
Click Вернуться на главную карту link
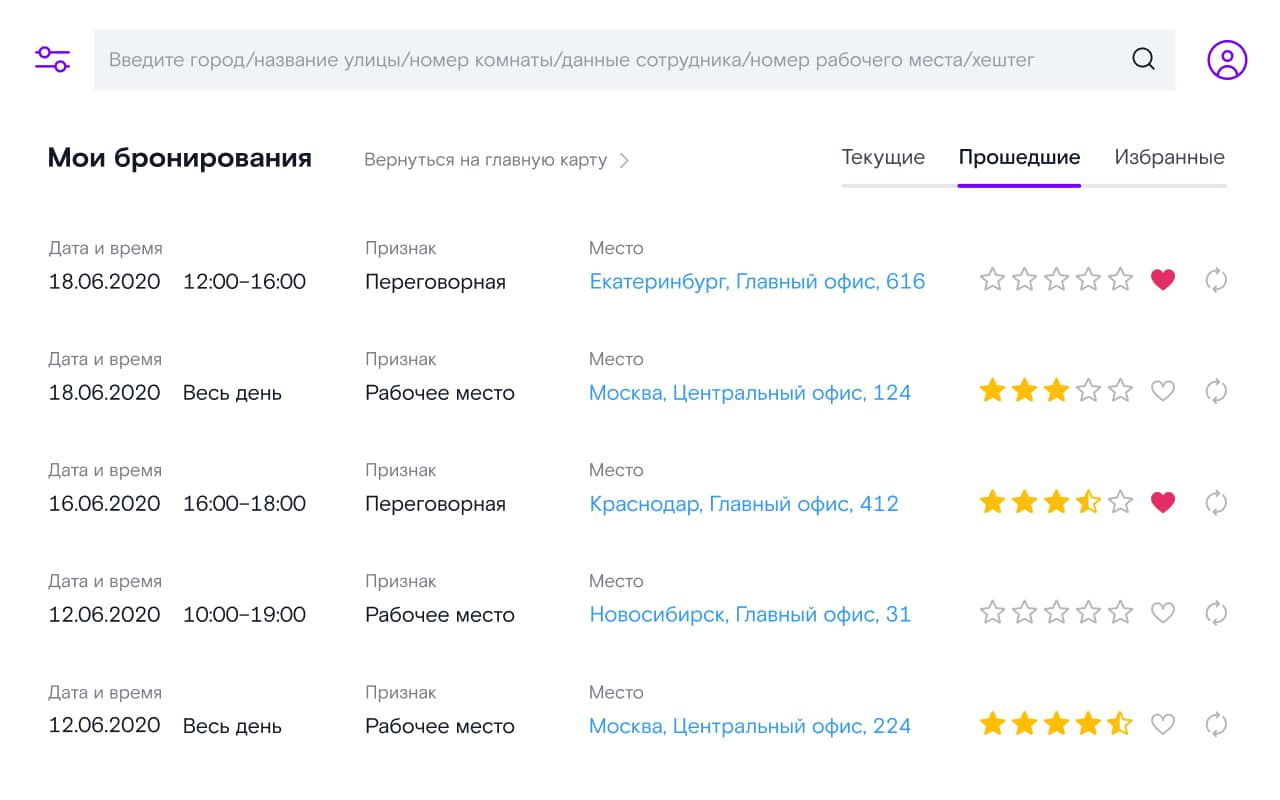click(485, 160)
